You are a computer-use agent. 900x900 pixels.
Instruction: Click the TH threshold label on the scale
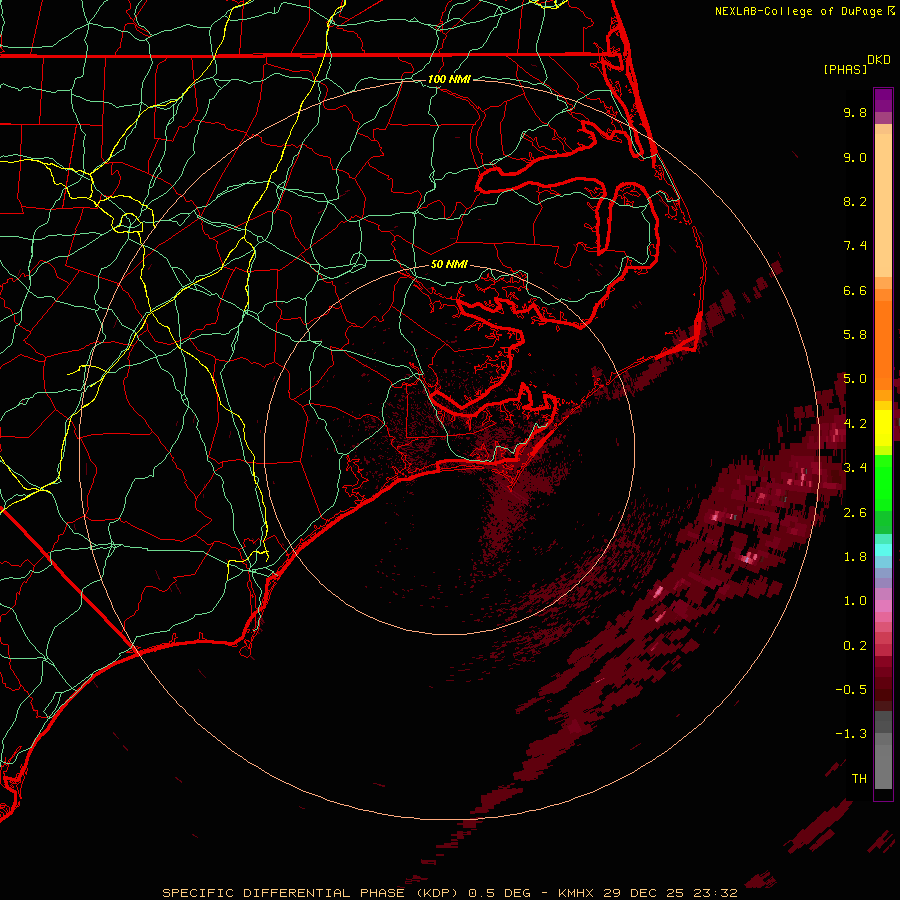coord(859,779)
